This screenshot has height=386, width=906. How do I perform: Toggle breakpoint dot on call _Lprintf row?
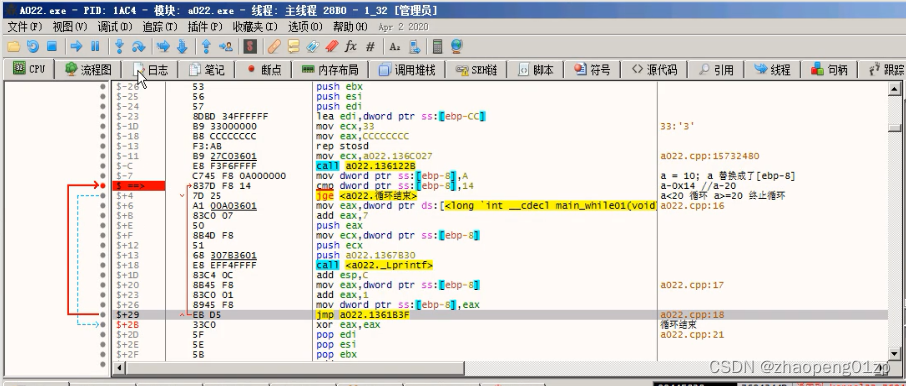coord(103,265)
